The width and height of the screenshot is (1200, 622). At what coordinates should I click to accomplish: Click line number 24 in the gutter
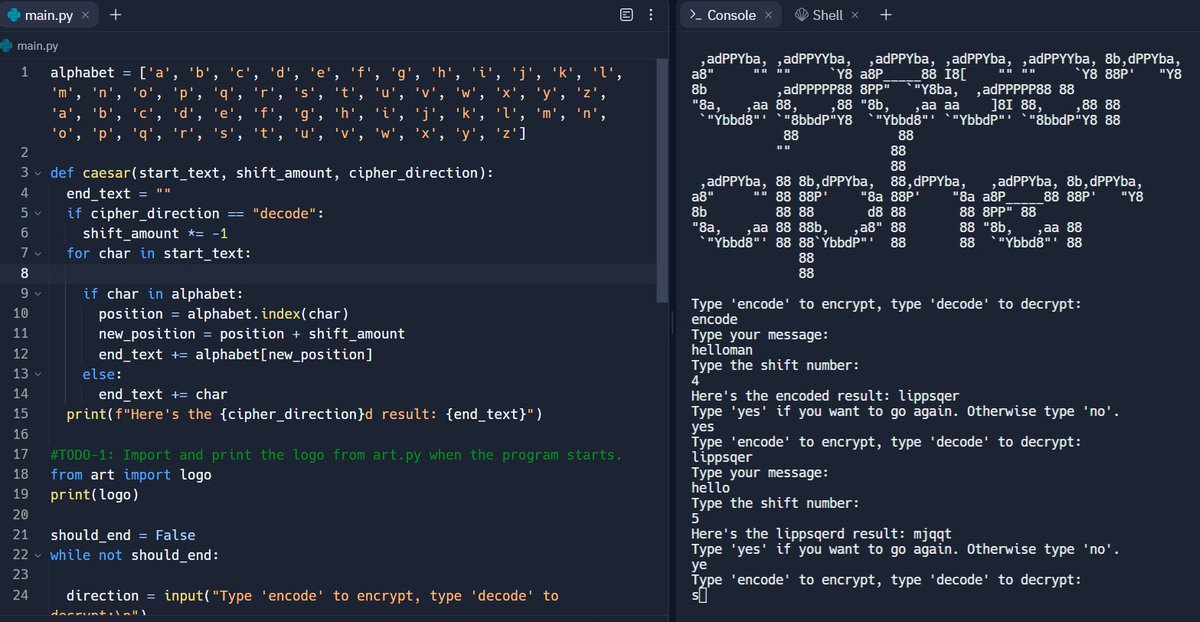pos(22,596)
